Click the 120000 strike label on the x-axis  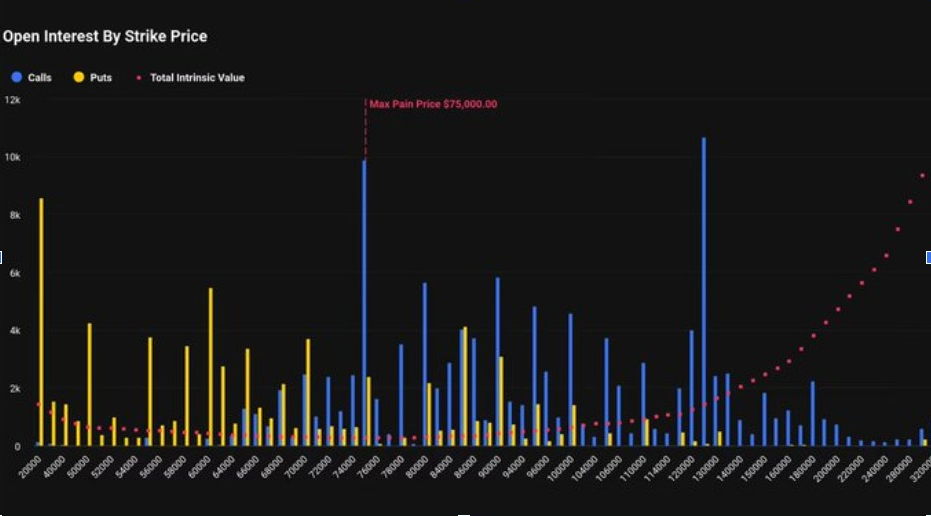click(682, 468)
